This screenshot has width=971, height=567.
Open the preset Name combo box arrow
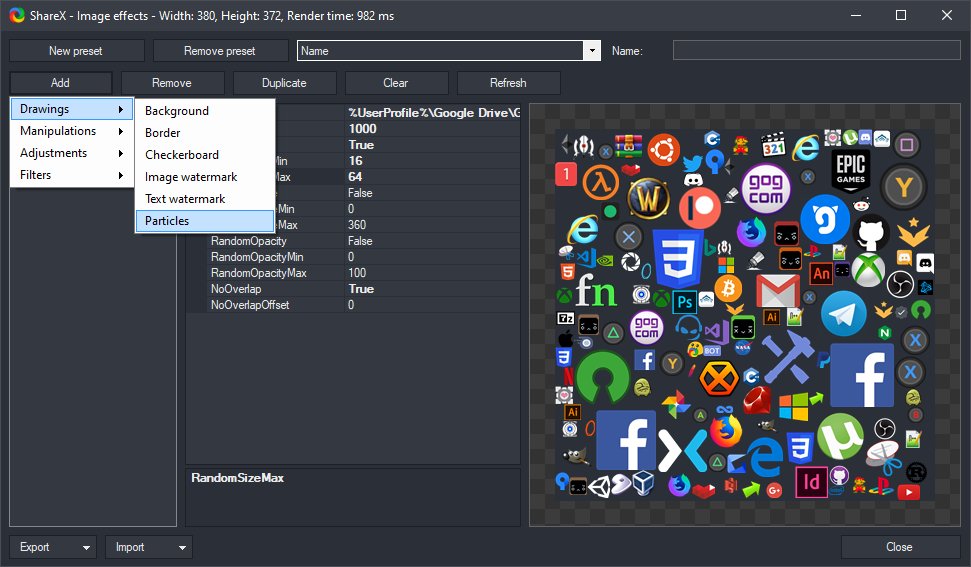[592, 51]
